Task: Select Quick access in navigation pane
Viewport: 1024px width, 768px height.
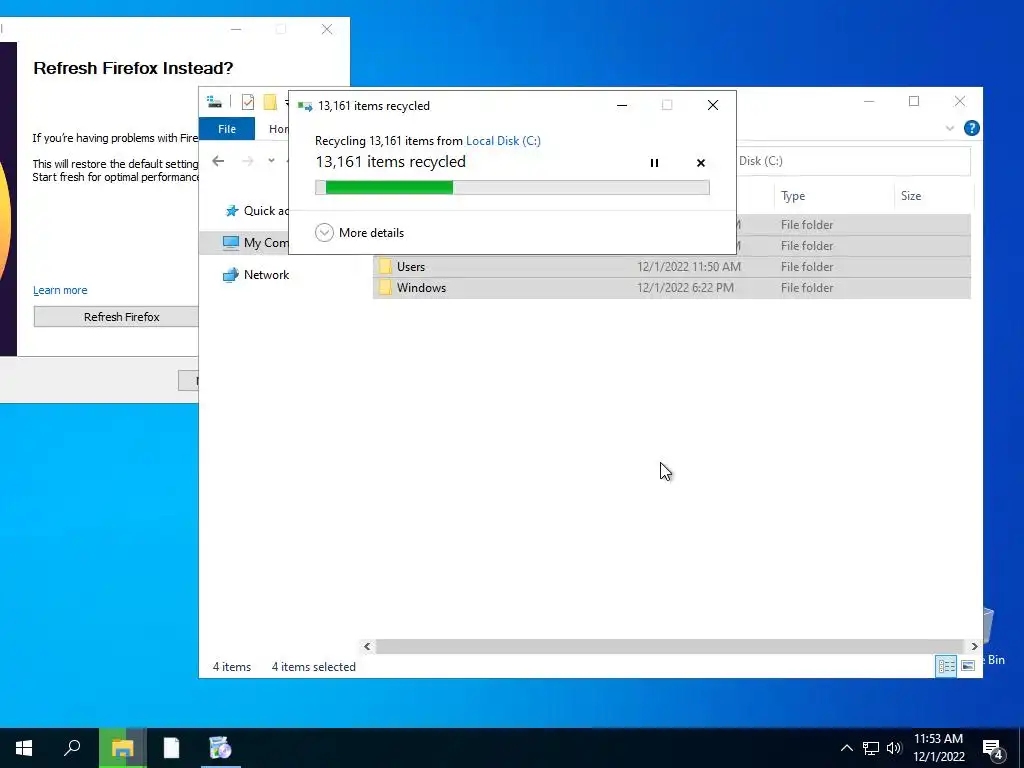Action: (256, 210)
